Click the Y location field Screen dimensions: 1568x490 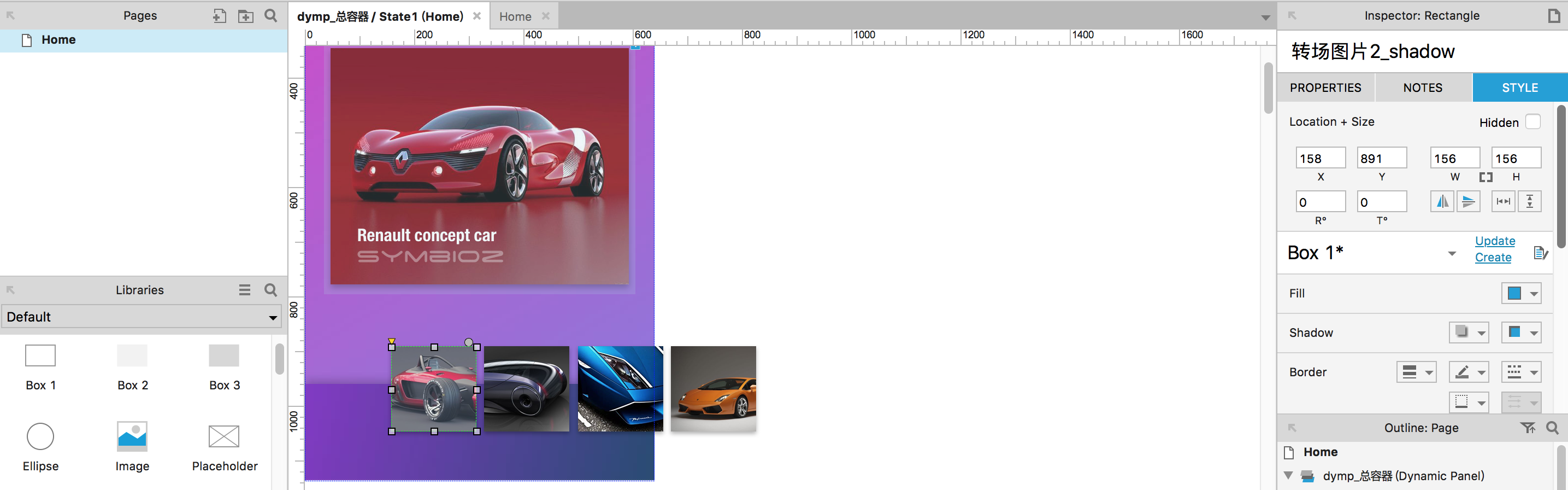(x=1382, y=159)
